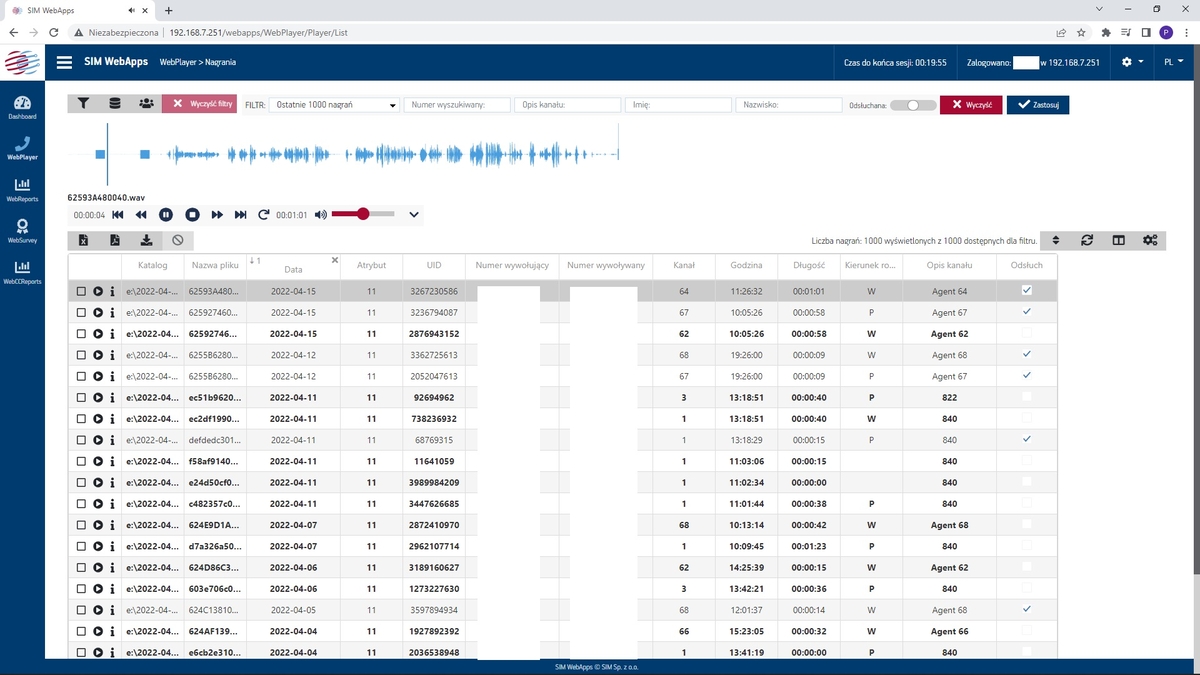Export recordings list to Excel
Image resolution: width=1200 pixels, height=675 pixels.
85,240
